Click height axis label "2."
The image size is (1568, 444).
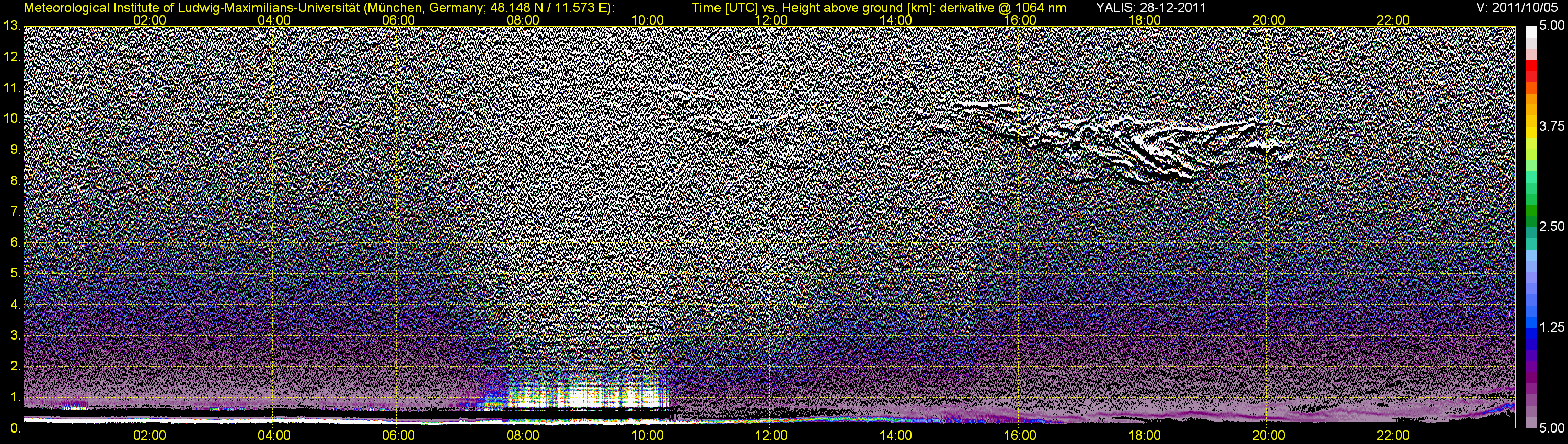(15, 366)
